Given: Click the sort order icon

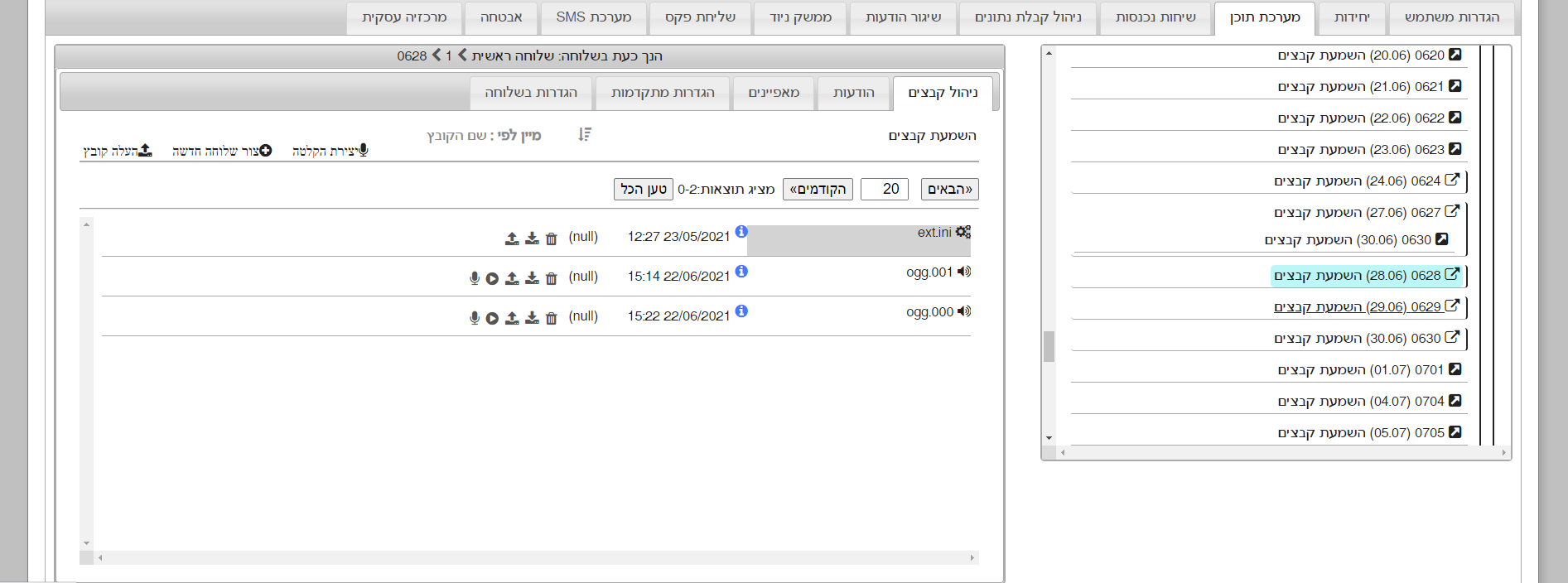Looking at the screenshot, I should [585, 134].
